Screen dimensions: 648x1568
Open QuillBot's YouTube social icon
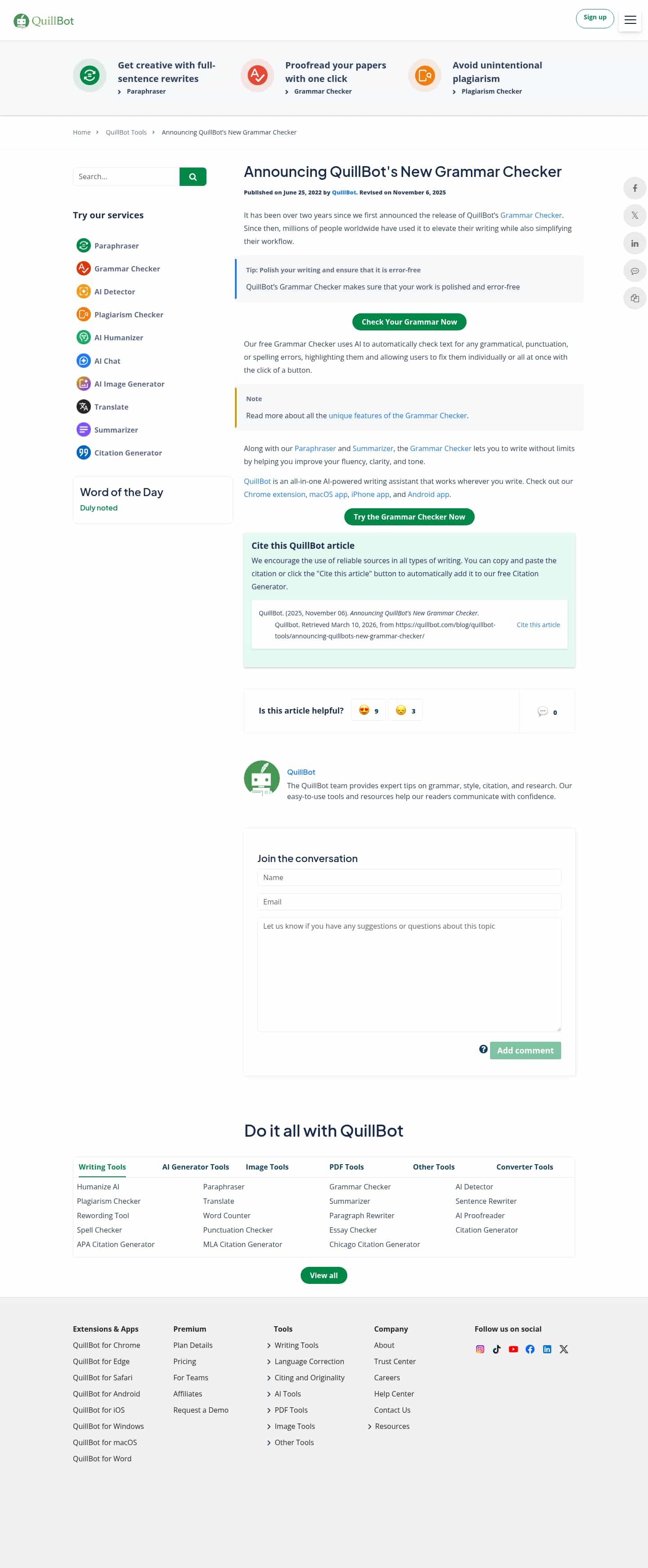[x=513, y=1350]
